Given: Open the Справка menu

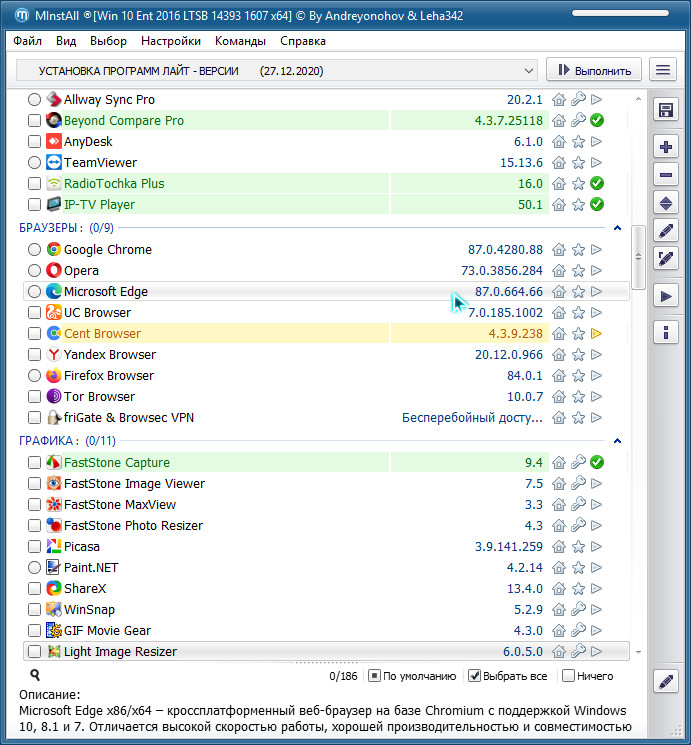Looking at the screenshot, I should [x=303, y=41].
